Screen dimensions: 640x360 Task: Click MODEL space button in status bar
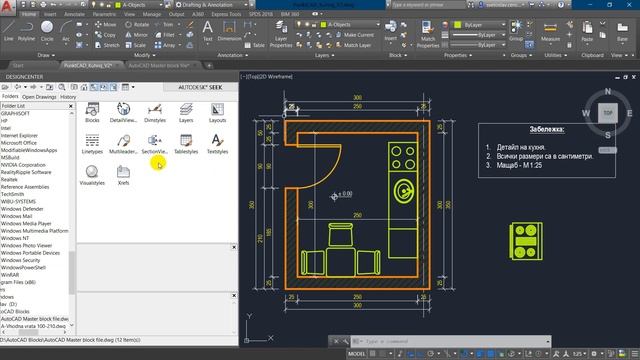tap(356, 353)
